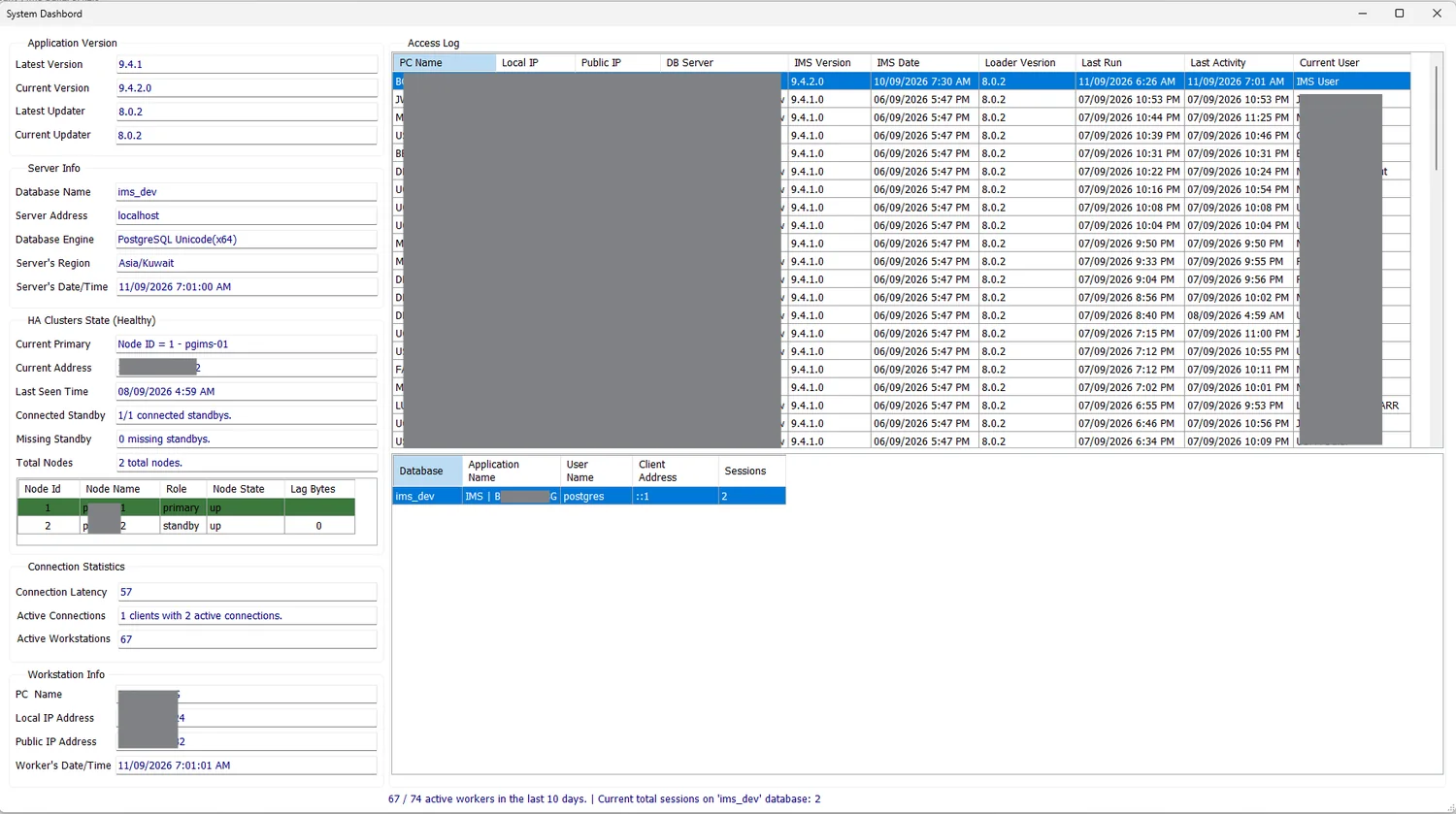Select node row 1 with primary role
This screenshot has width=1456, height=814.
[x=186, y=507]
